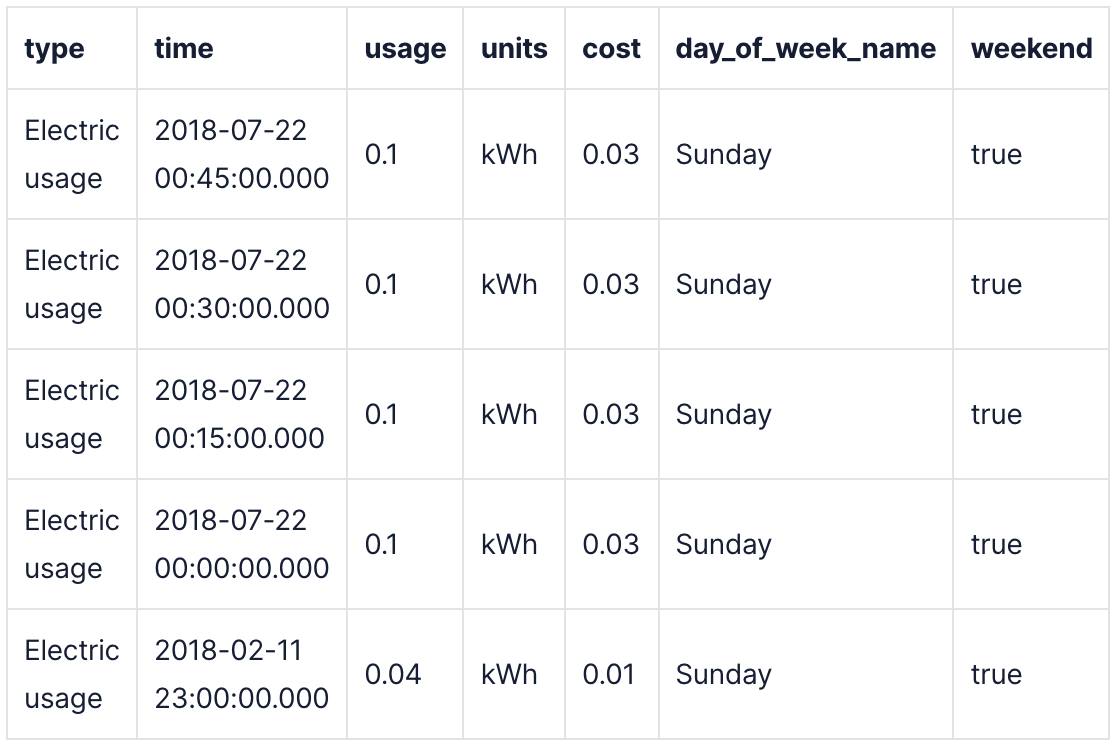Select "Electric usage" in the 00:45:00 row
The width and height of the screenshot is (1120, 750).
(x=72, y=154)
